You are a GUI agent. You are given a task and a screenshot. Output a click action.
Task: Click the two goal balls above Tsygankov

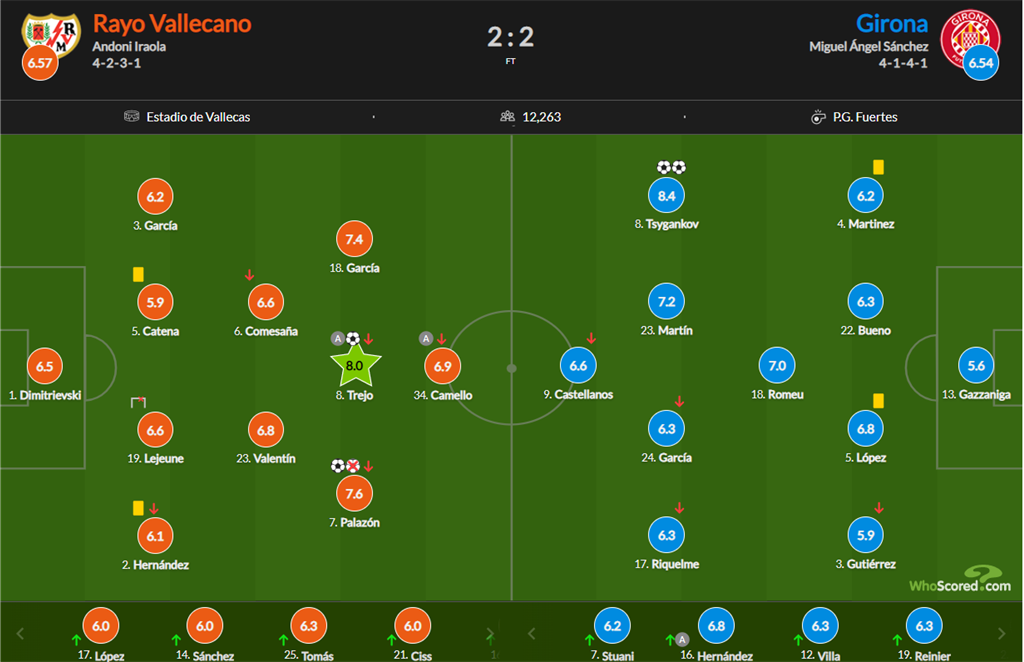click(x=671, y=167)
